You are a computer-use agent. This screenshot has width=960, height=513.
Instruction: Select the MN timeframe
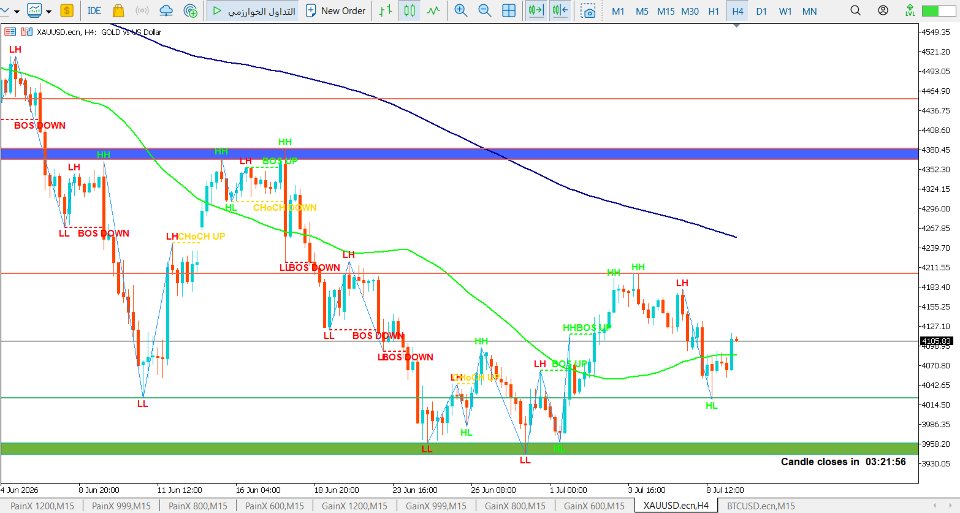click(809, 11)
